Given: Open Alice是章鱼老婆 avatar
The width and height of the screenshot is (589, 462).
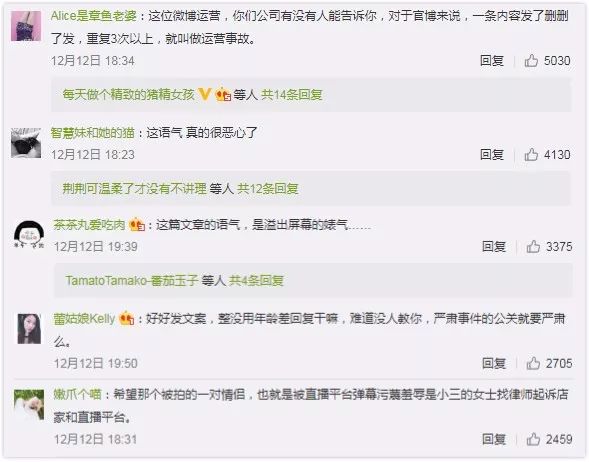Looking at the screenshot, I should [x=26, y=26].
